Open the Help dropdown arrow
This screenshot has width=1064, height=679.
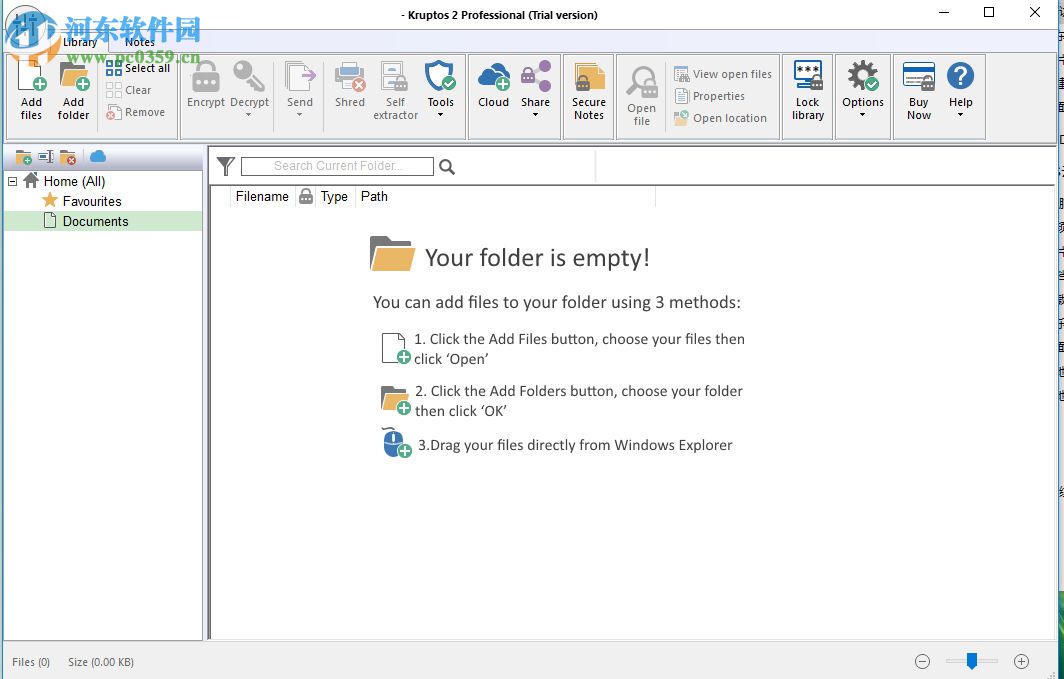point(960,115)
